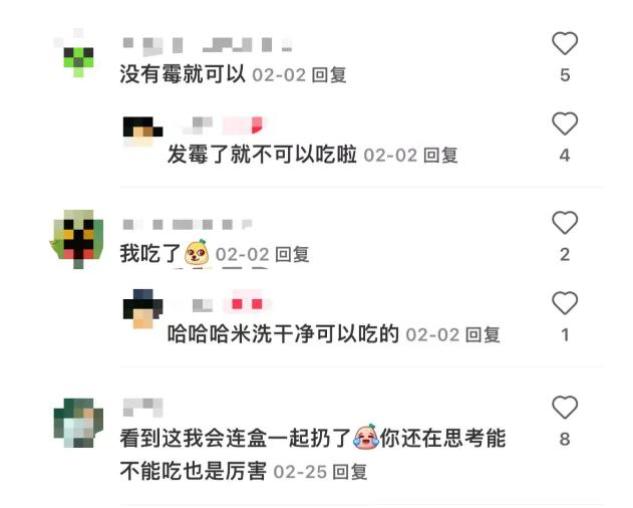Reply to 哈哈哈米洗干净可以吃的
Screen dimensions: 633x508
[483, 335]
